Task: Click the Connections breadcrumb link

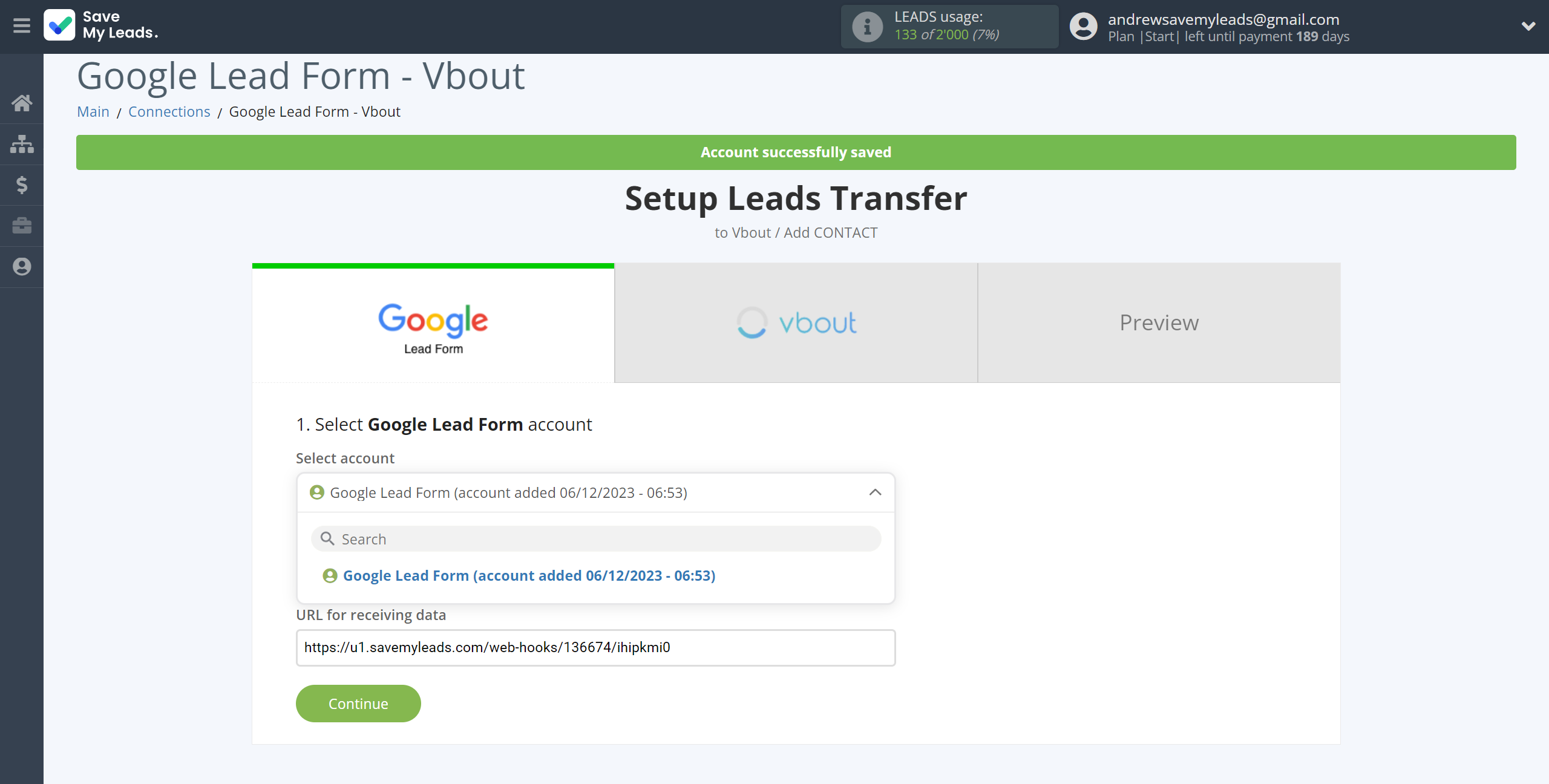Action: pyautogui.click(x=169, y=111)
